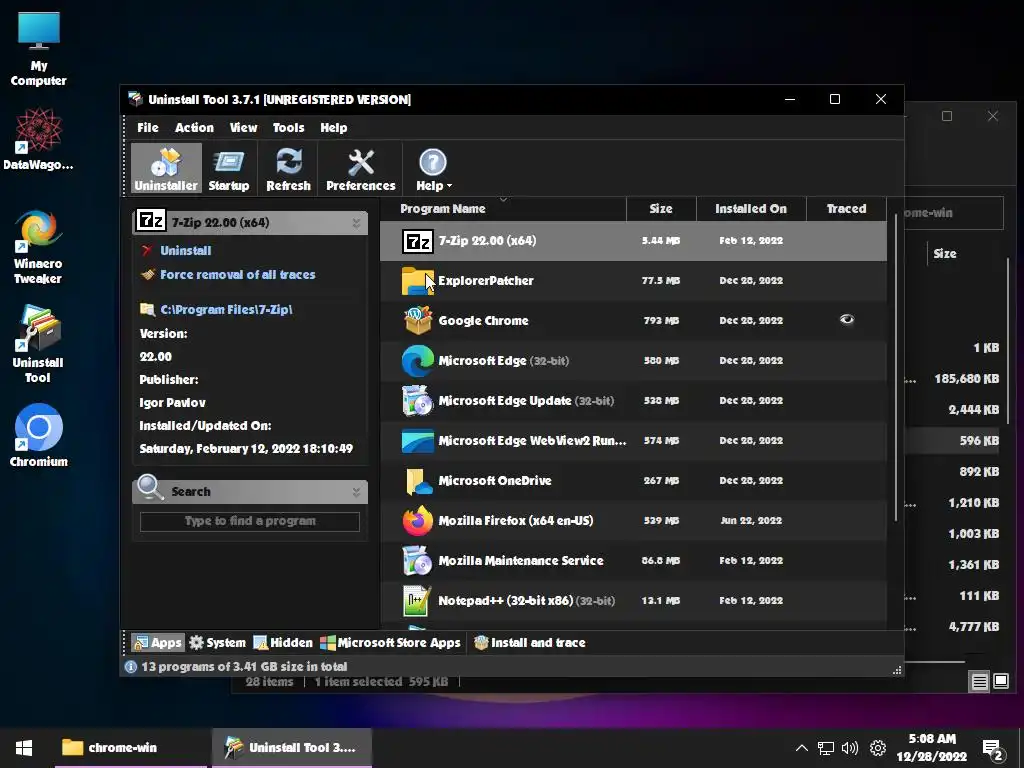Show hidden tray icons chevron
The image size is (1024, 768).
pyautogui.click(x=801, y=748)
